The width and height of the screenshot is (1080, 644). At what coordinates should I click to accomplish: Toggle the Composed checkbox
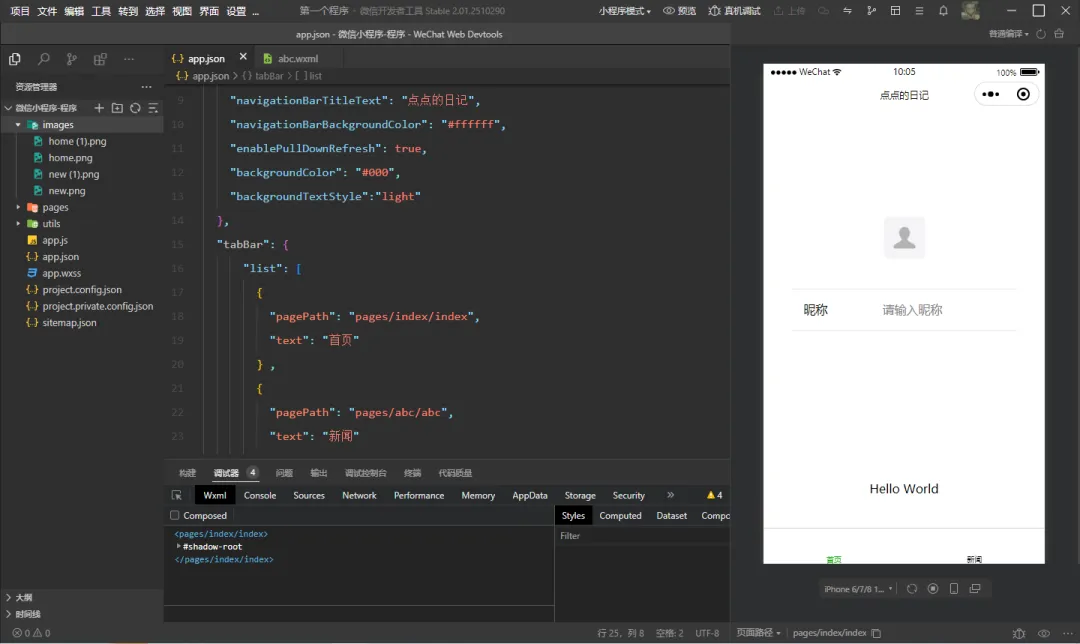(174, 515)
